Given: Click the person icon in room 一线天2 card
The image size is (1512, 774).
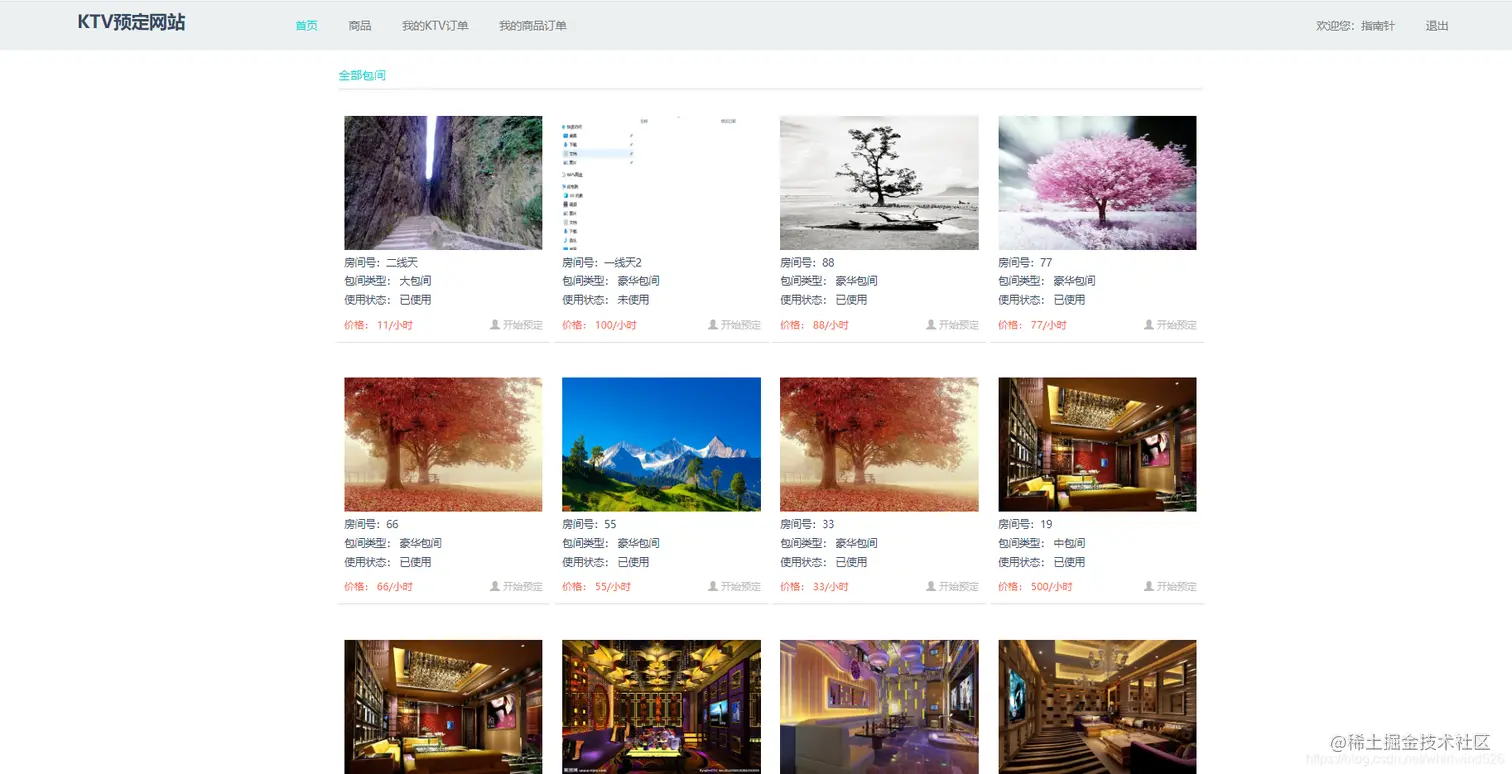Looking at the screenshot, I should tap(712, 325).
